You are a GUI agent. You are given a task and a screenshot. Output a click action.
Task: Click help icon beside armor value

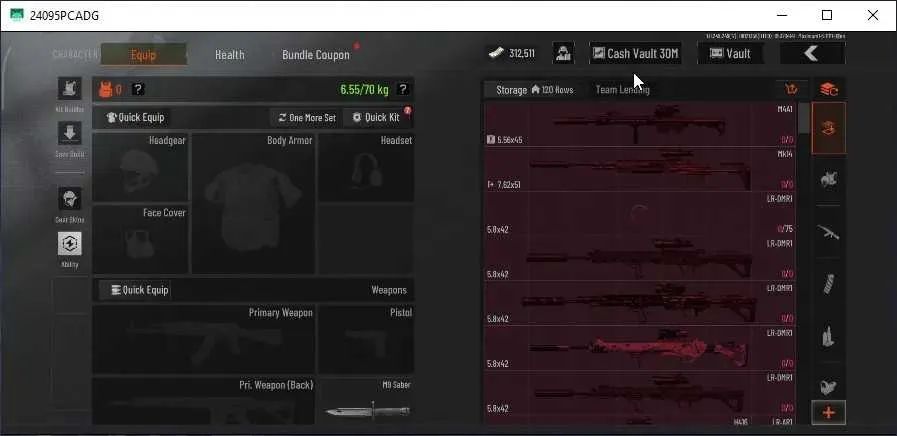click(138, 89)
